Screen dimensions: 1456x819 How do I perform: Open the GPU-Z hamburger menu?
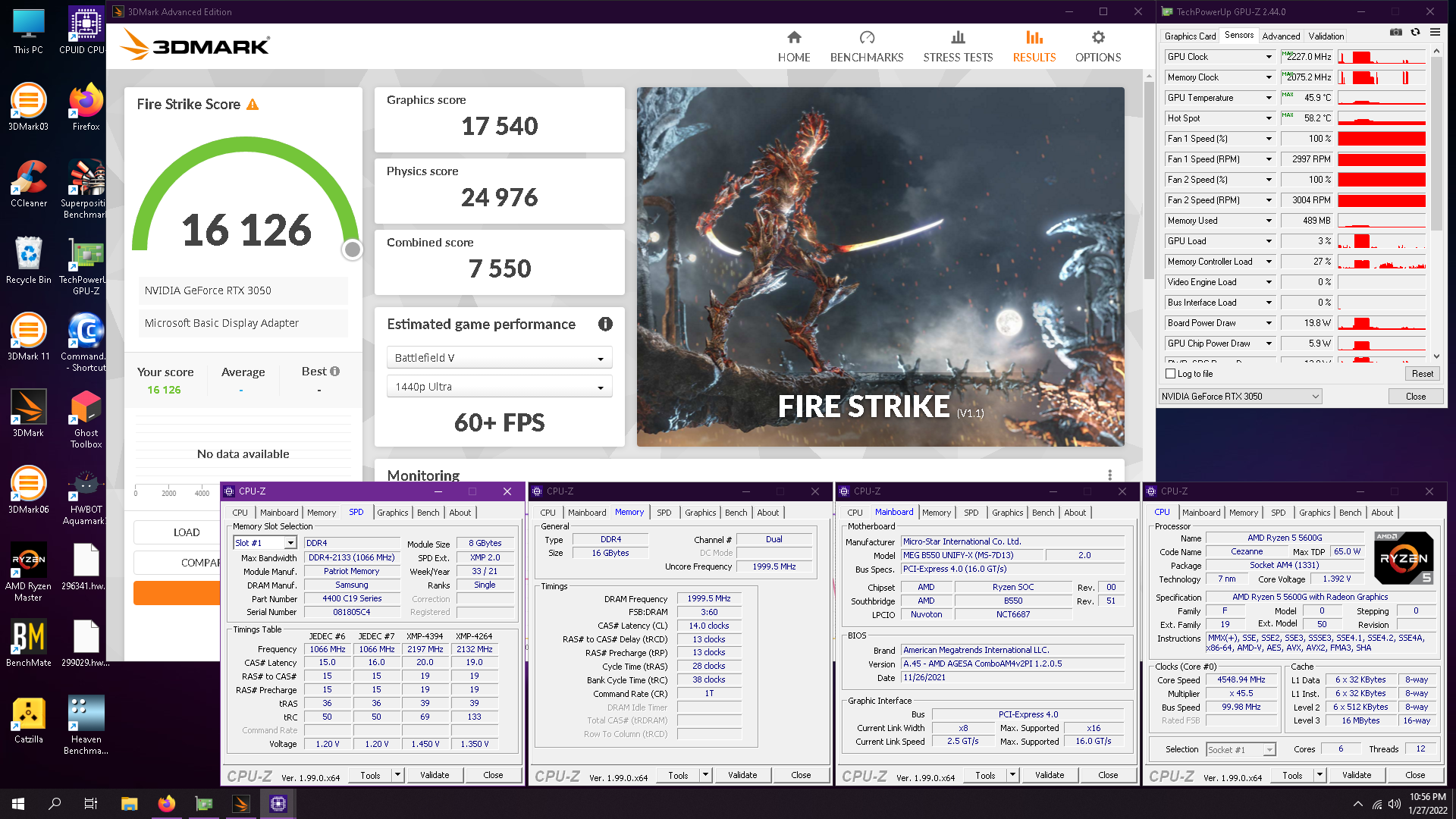1435,32
